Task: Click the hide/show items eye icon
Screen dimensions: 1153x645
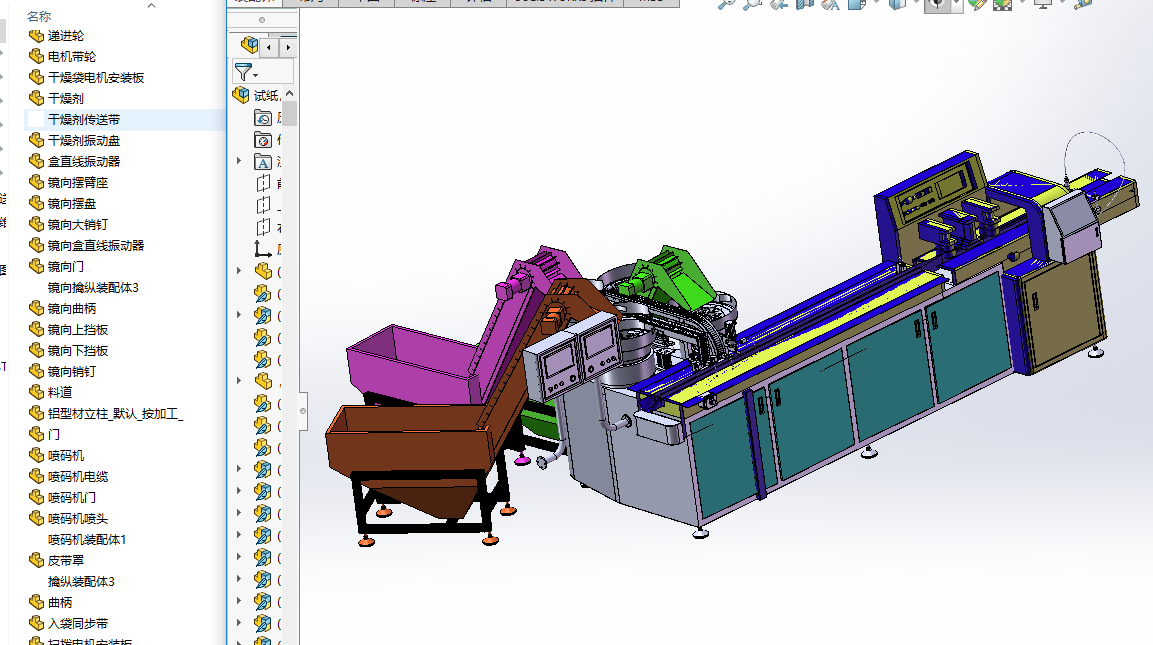Action: pos(936,4)
